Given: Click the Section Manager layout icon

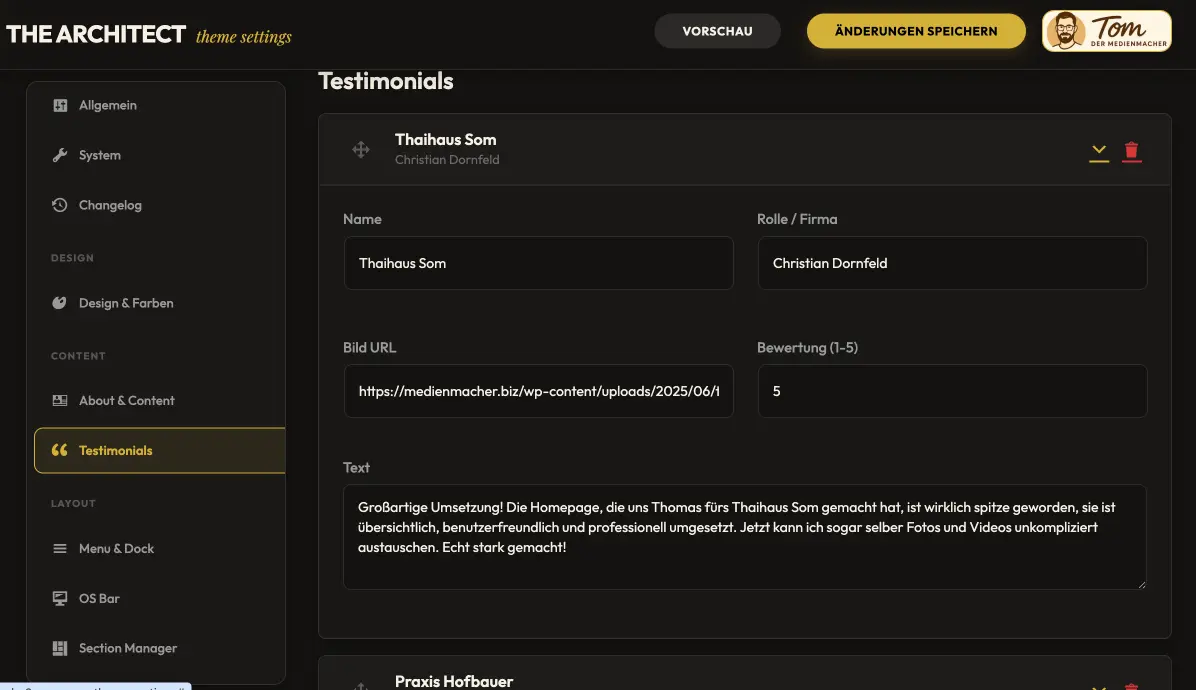Looking at the screenshot, I should pyautogui.click(x=59, y=648).
